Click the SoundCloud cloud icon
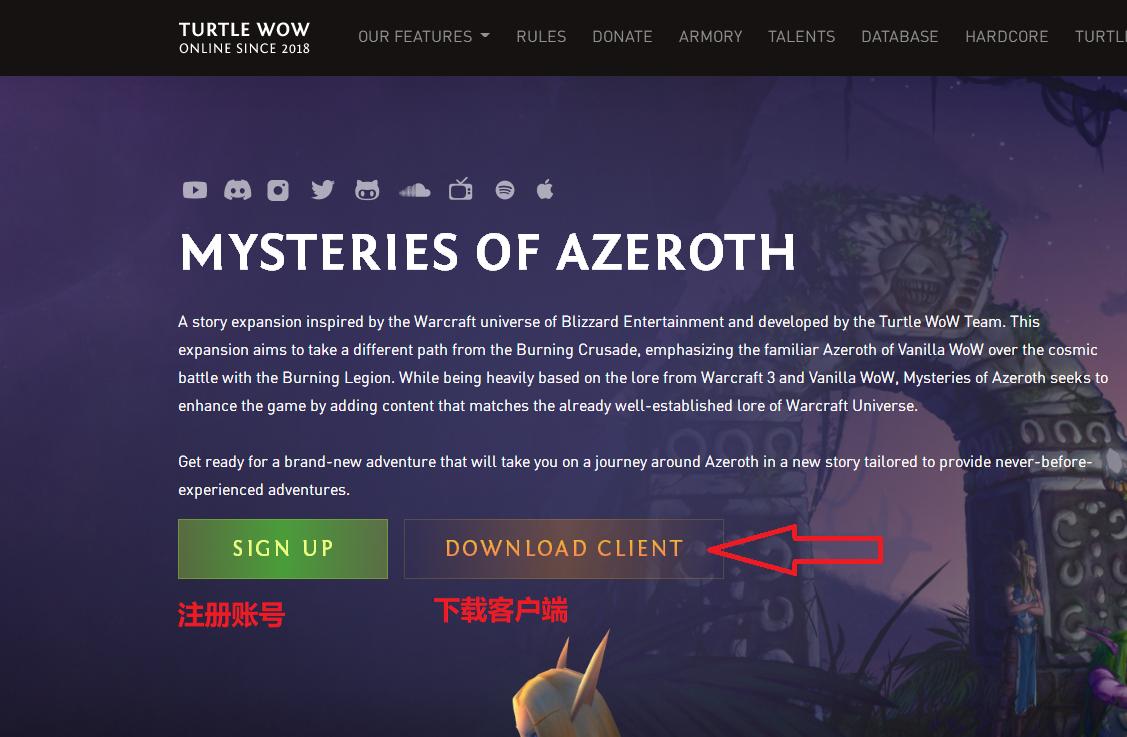Image resolution: width=1127 pixels, height=737 pixels. [415, 190]
